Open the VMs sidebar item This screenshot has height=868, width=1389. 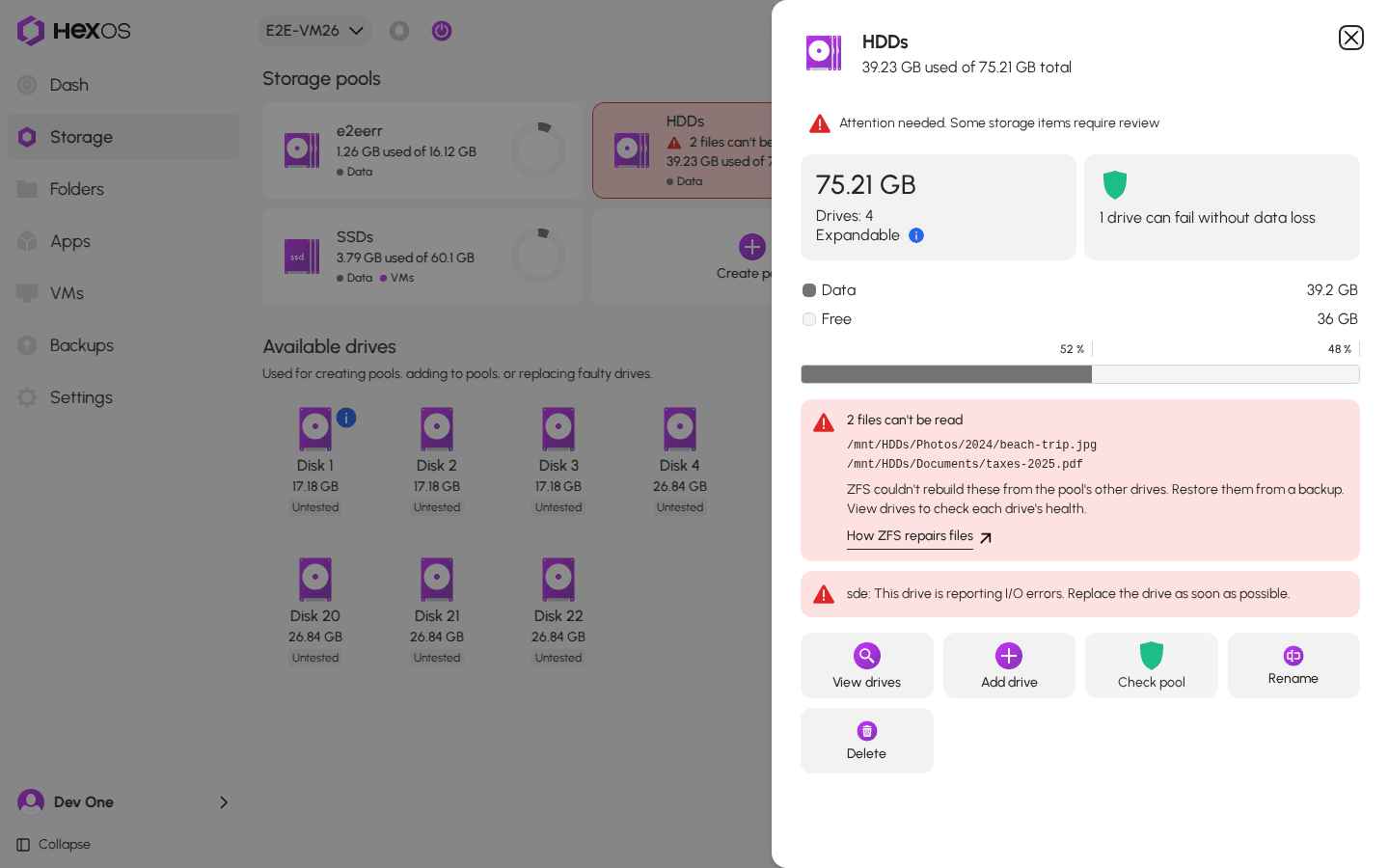(123, 293)
